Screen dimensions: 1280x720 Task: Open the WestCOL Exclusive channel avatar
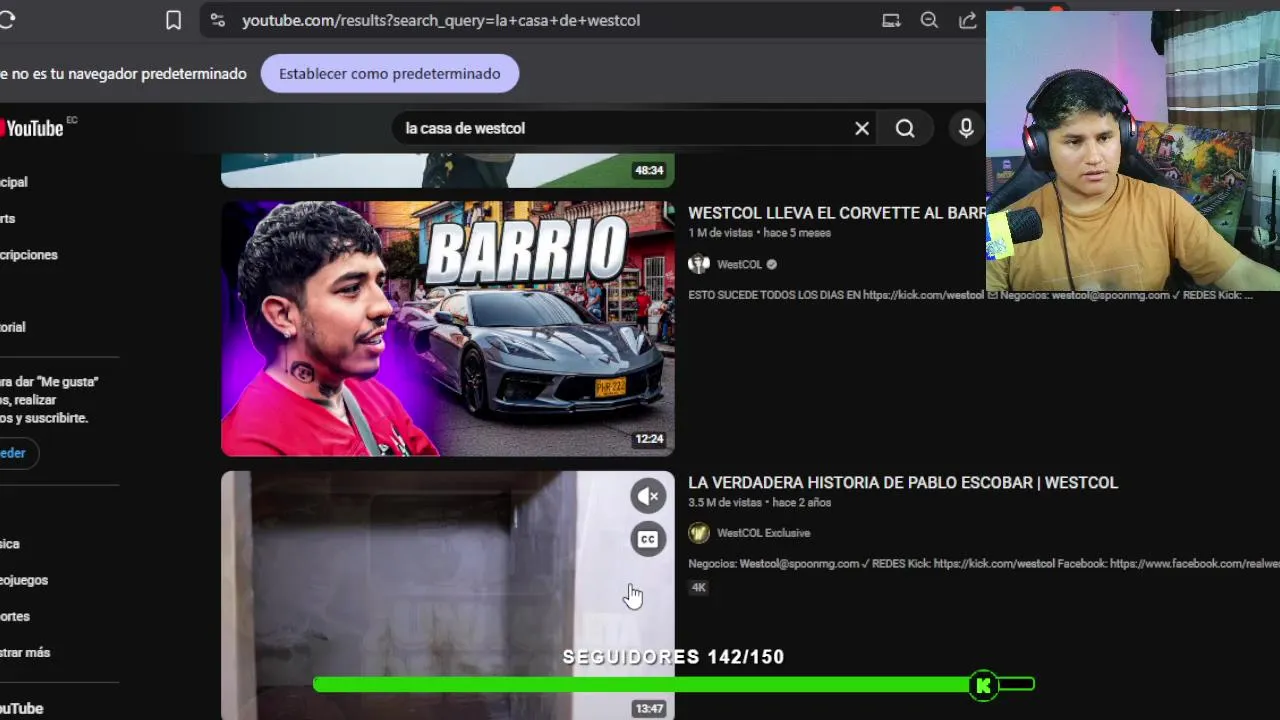coord(699,533)
